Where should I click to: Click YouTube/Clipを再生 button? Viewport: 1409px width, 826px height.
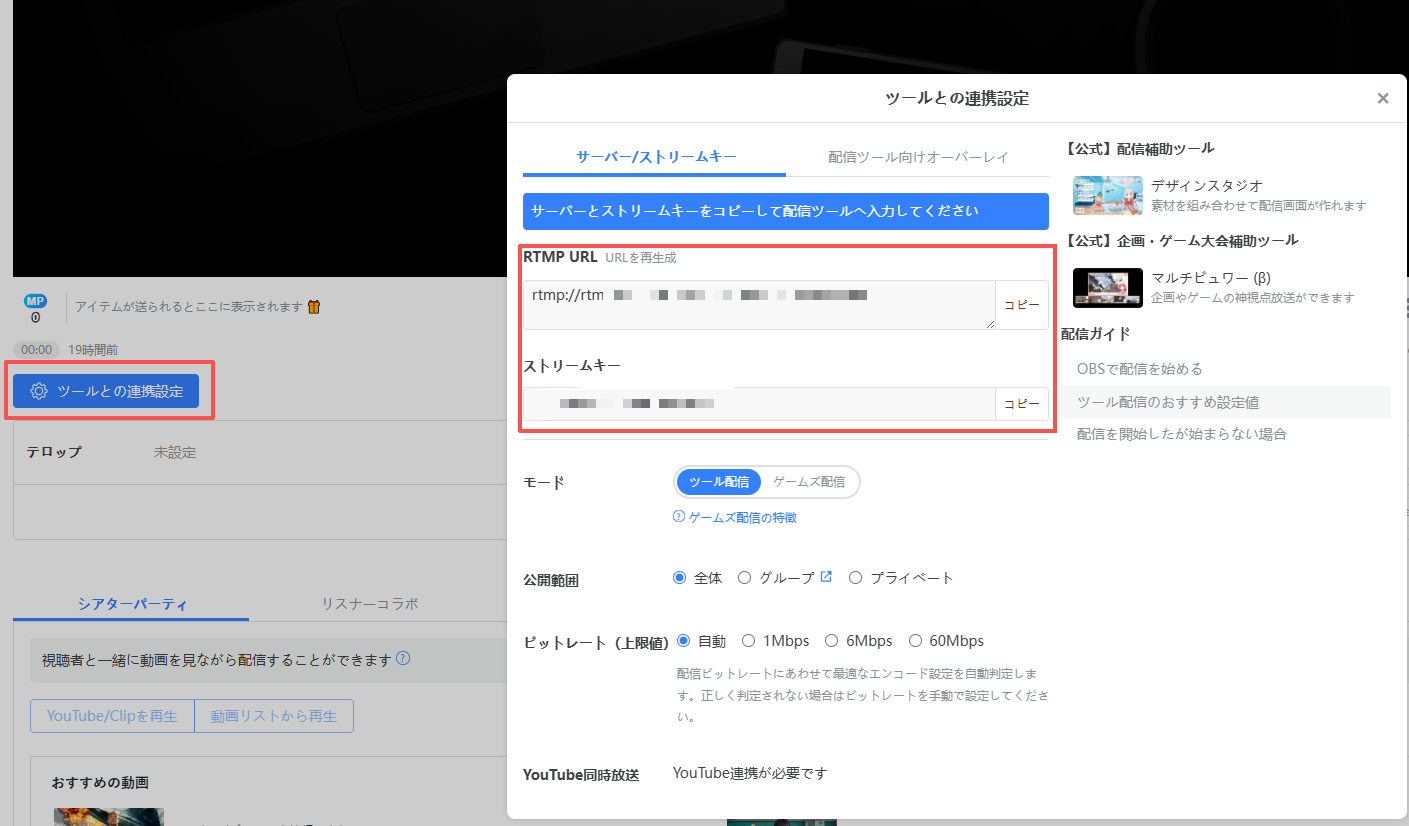(112, 715)
